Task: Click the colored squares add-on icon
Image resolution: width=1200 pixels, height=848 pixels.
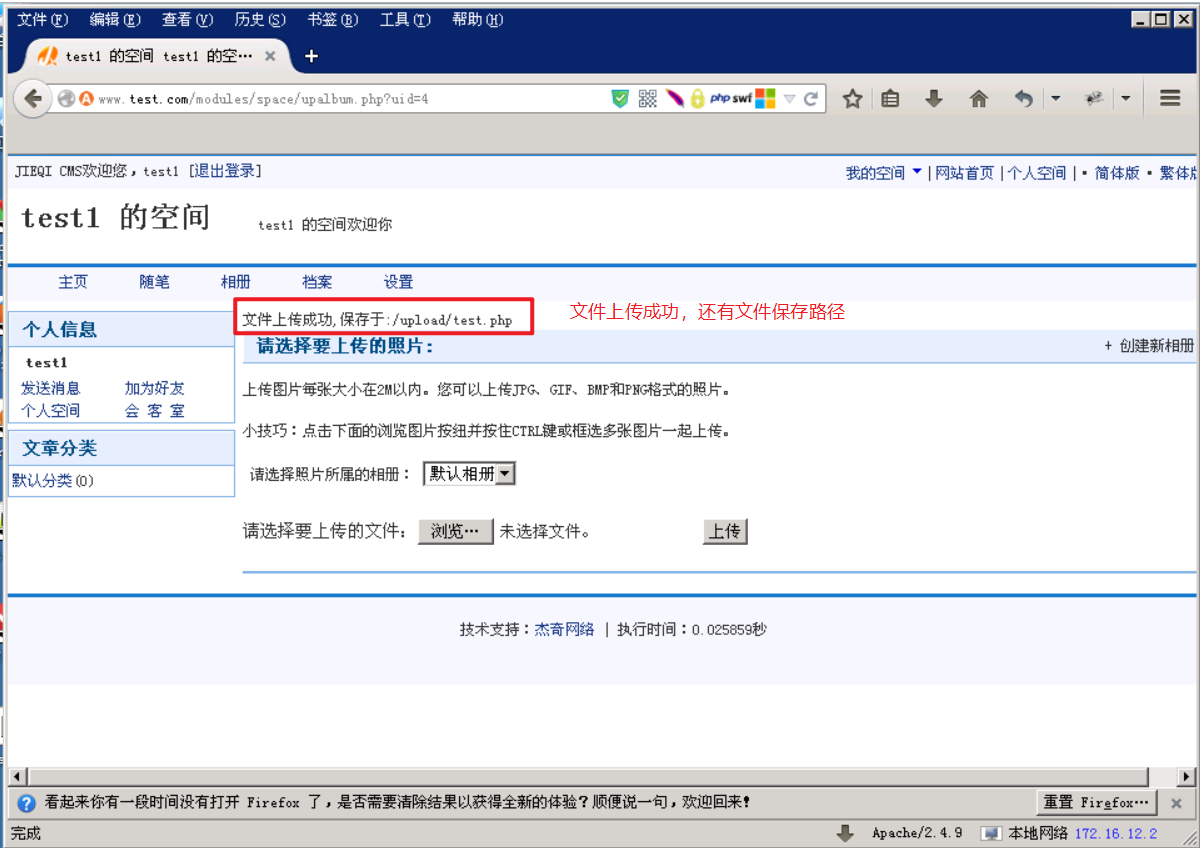Action: [765, 98]
